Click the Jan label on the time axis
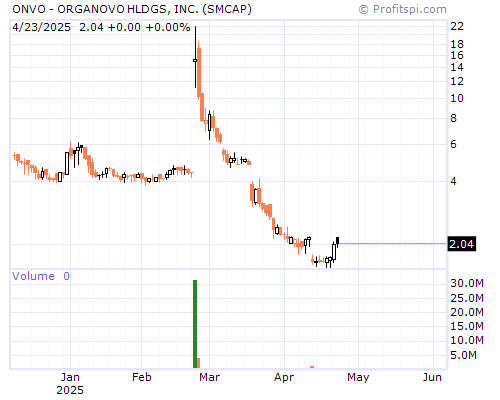 pyautogui.click(x=70, y=377)
